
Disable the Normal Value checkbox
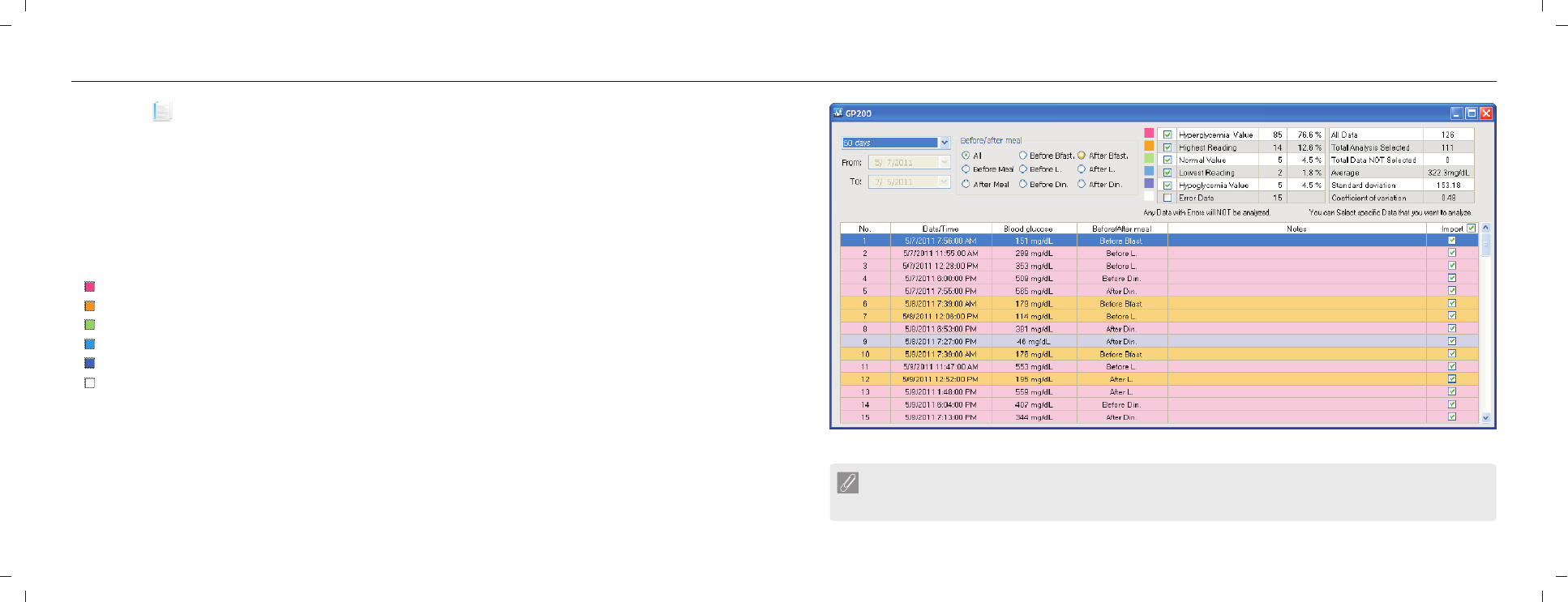click(1167, 160)
